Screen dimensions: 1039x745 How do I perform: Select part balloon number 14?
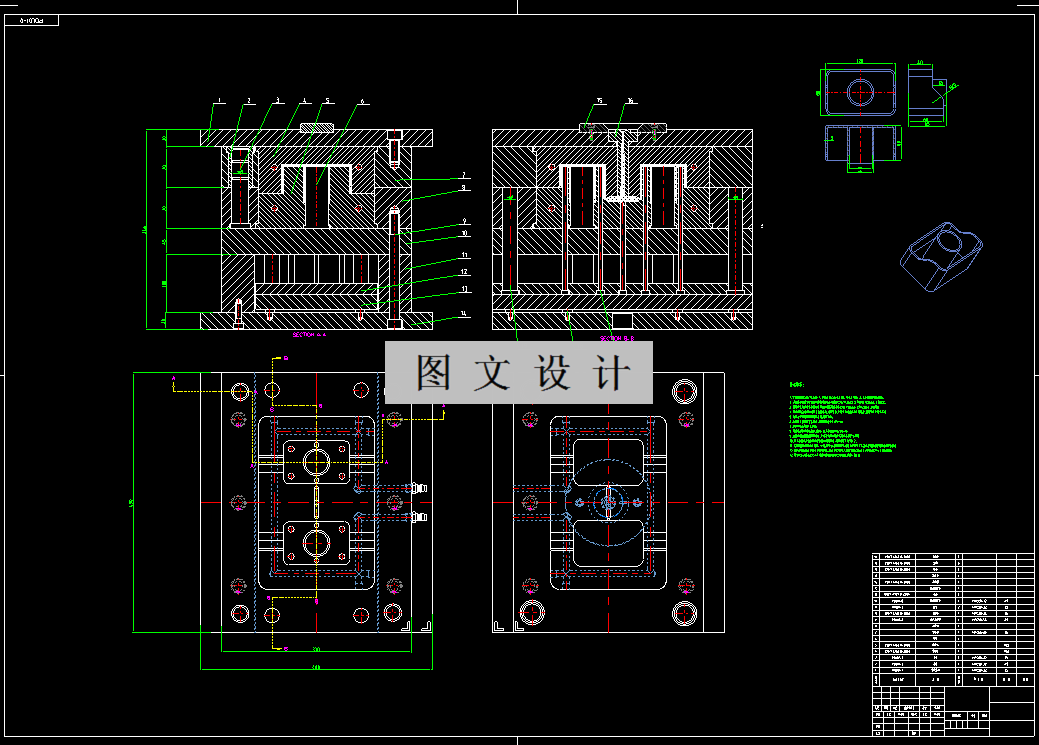465,314
